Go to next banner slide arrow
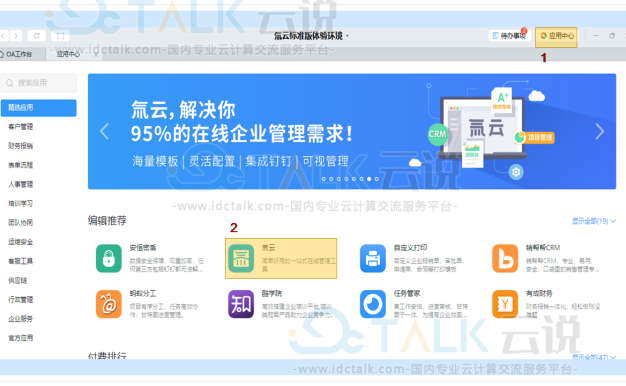This screenshot has height=386, width=626. (600, 131)
